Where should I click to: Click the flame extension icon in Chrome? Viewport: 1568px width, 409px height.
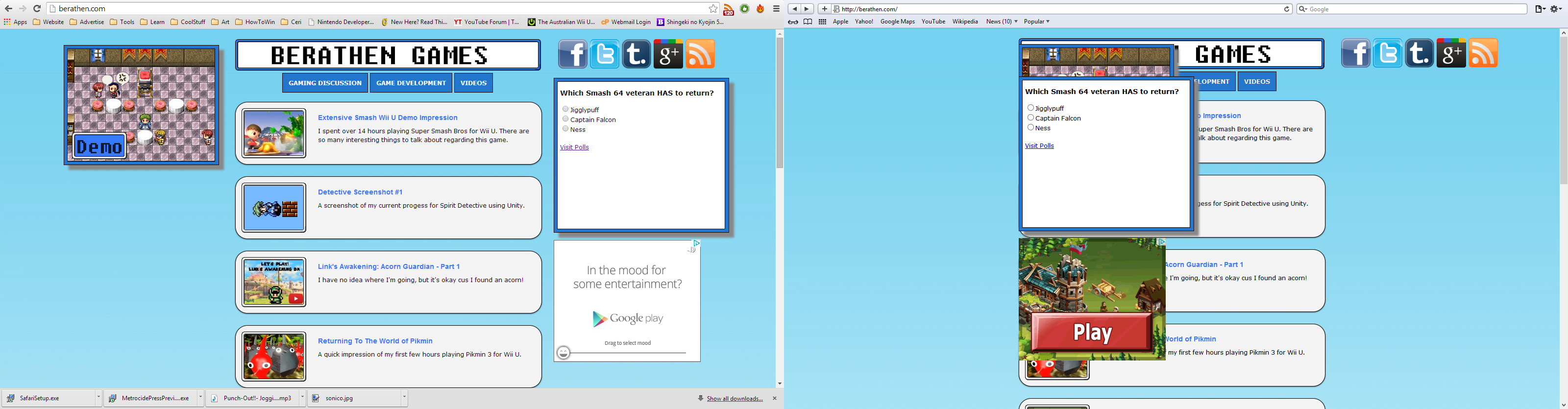tap(760, 8)
